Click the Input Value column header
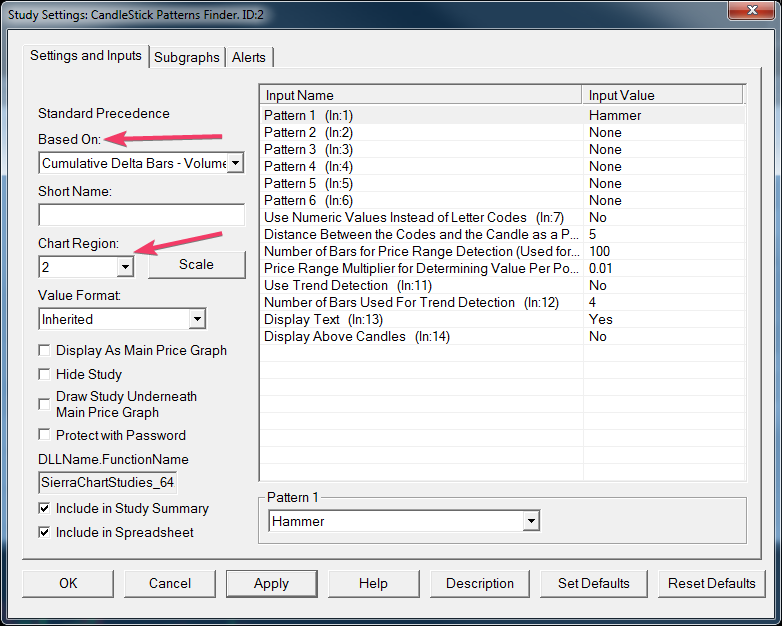This screenshot has height=626, width=782. (663, 95)
